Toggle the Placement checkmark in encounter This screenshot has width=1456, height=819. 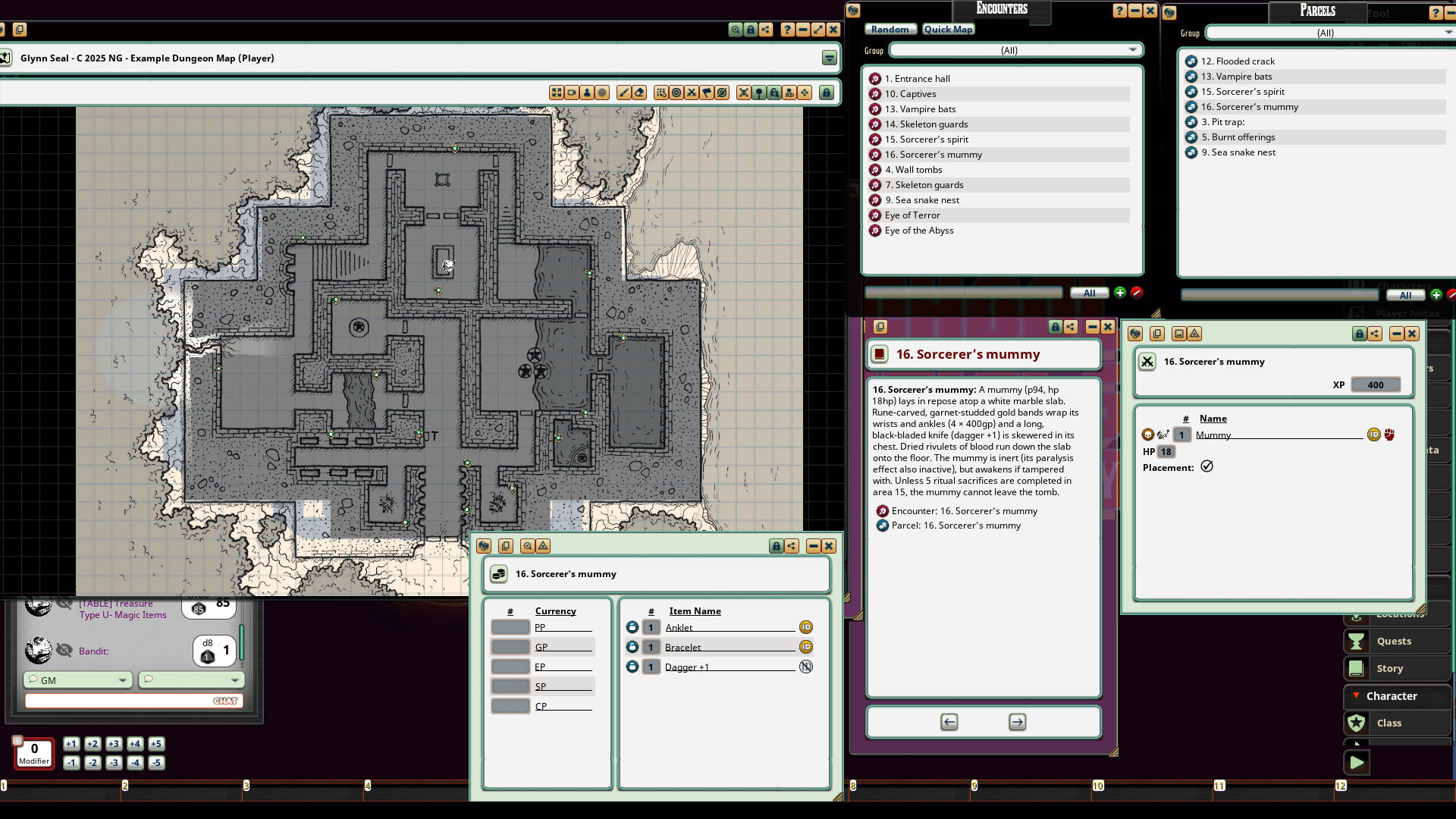(1207, 466)
